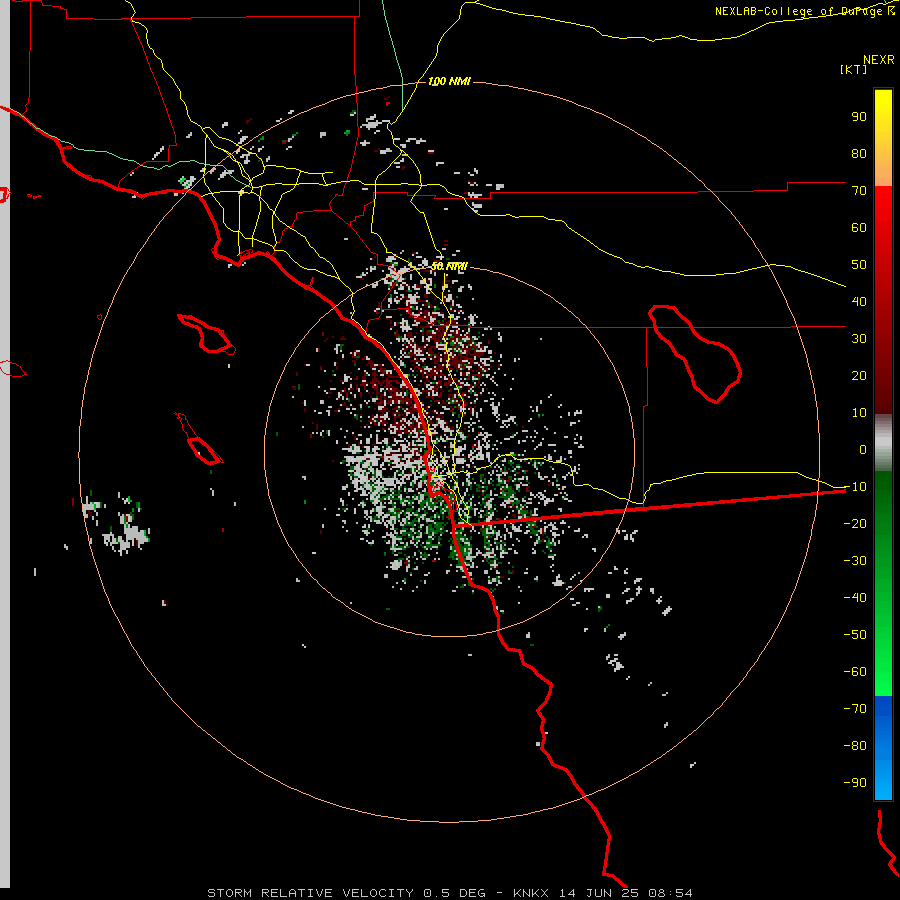Click the 0 value on velocity scale
The width and height of the screenshot is (900, 900).
(863, 450)
